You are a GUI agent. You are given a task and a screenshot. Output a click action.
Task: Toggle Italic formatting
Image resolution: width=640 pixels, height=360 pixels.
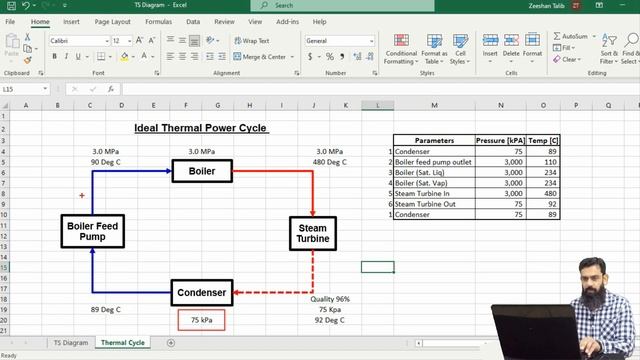point(66,56)
